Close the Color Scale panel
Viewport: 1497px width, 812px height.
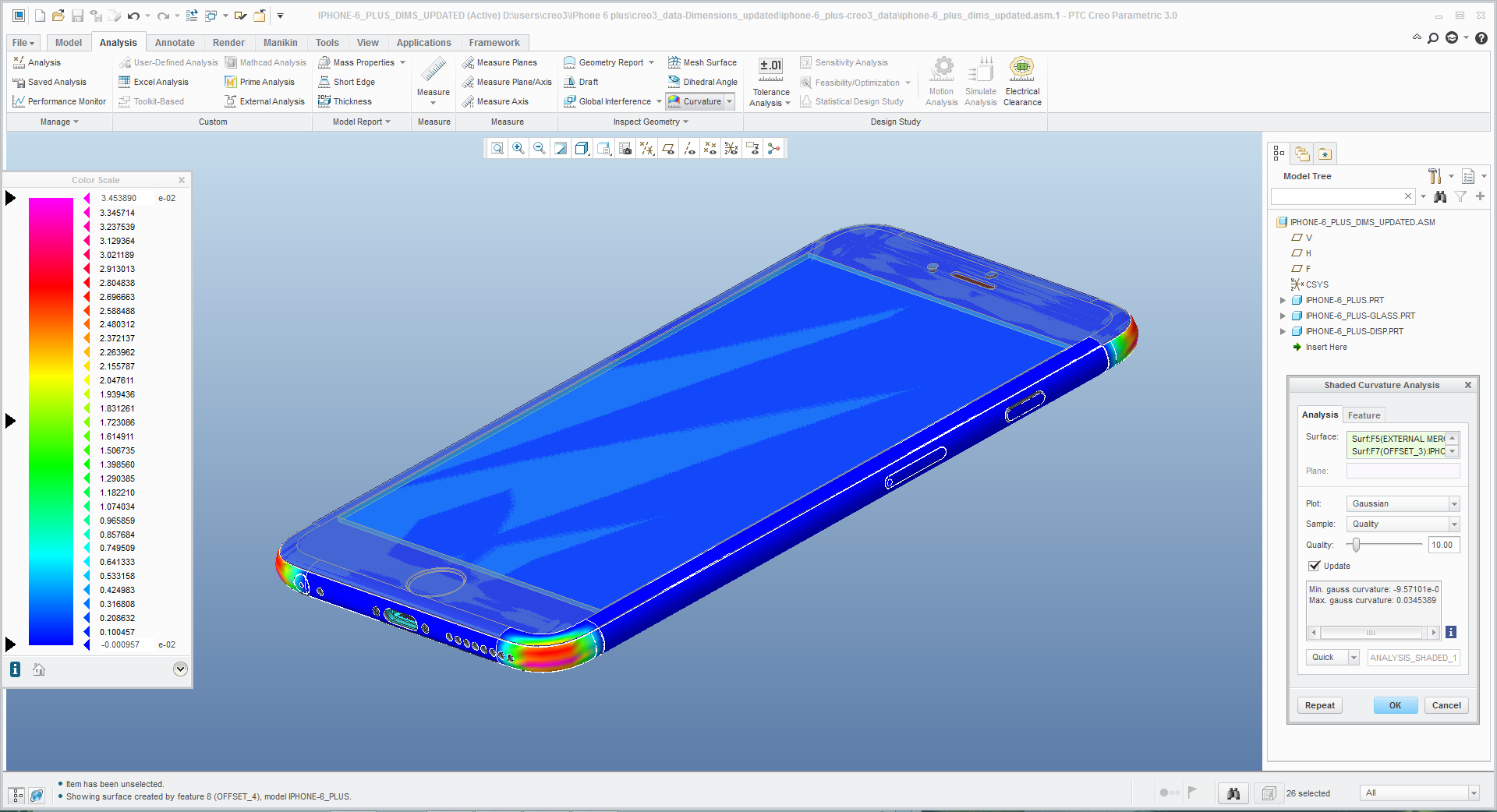point(182,180)
